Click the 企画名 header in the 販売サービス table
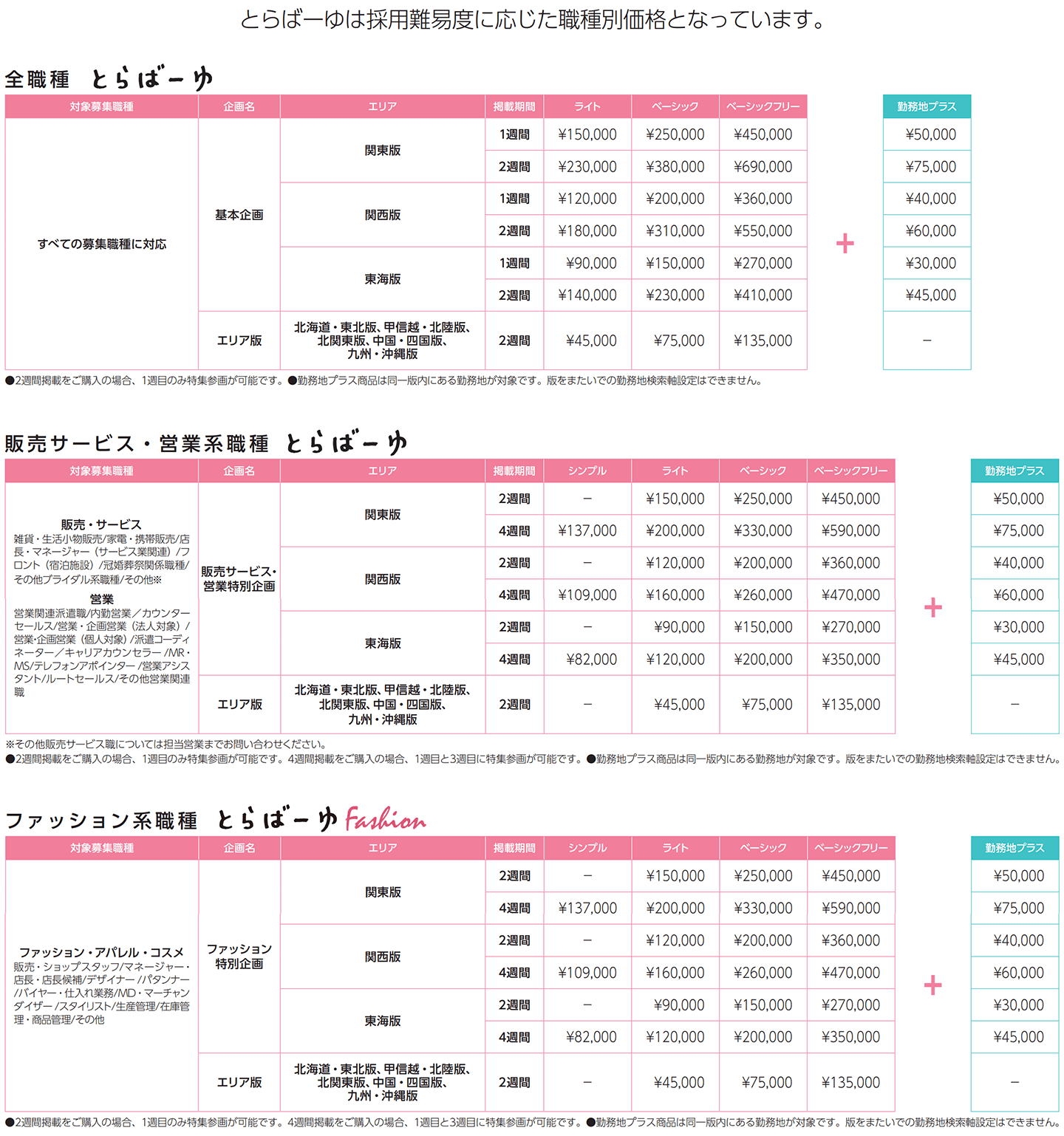The image size is (1064, 1136). pyautogui.click(x=239, y=471)
